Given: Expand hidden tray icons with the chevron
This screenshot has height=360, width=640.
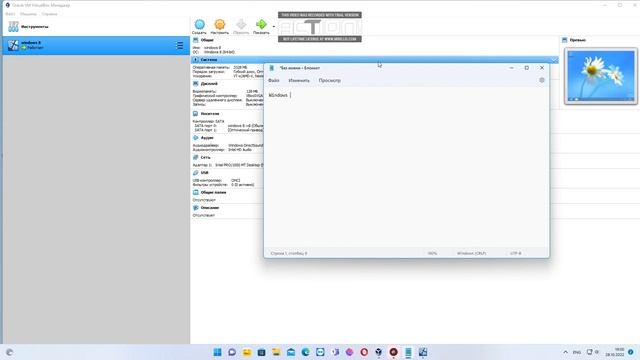Looking at the screenshot, I should [565, 352].
